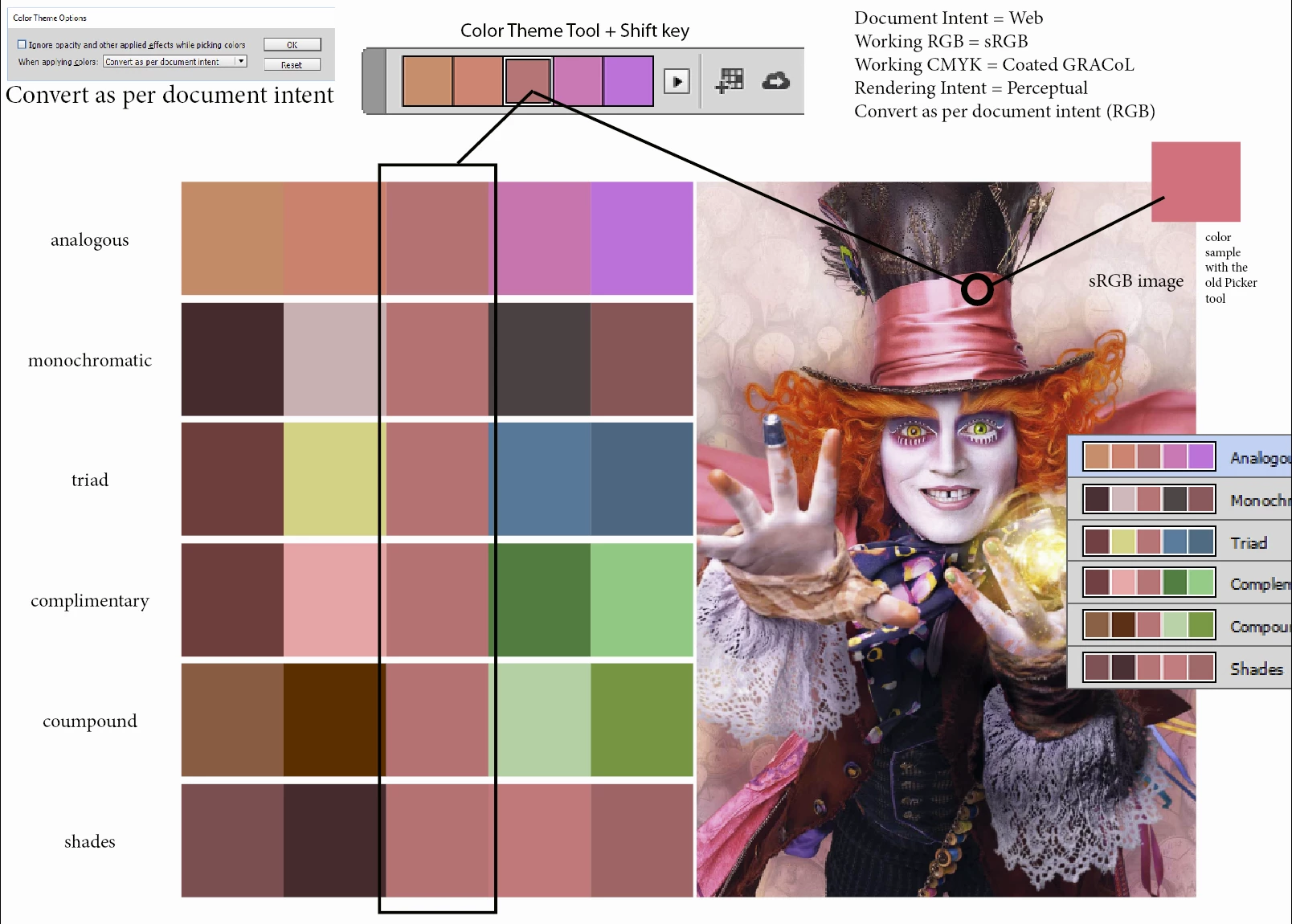Choose the Triad theme in the flyout list
Viewport: 1292px width, 924px height.
pos(1180,541)
